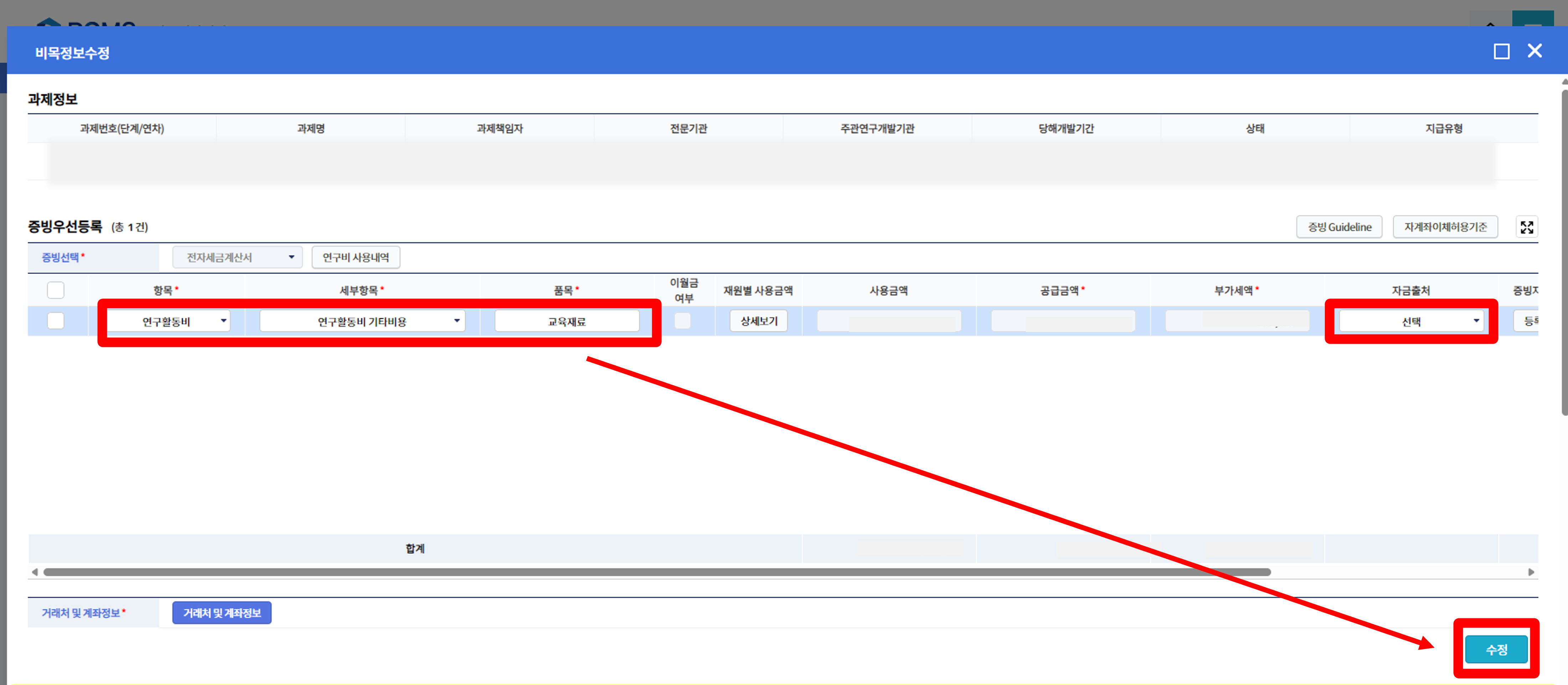Close the 비목정보수정 dialog
The height and width of the screenshot is (685, 1568).
pos(1535,51)
